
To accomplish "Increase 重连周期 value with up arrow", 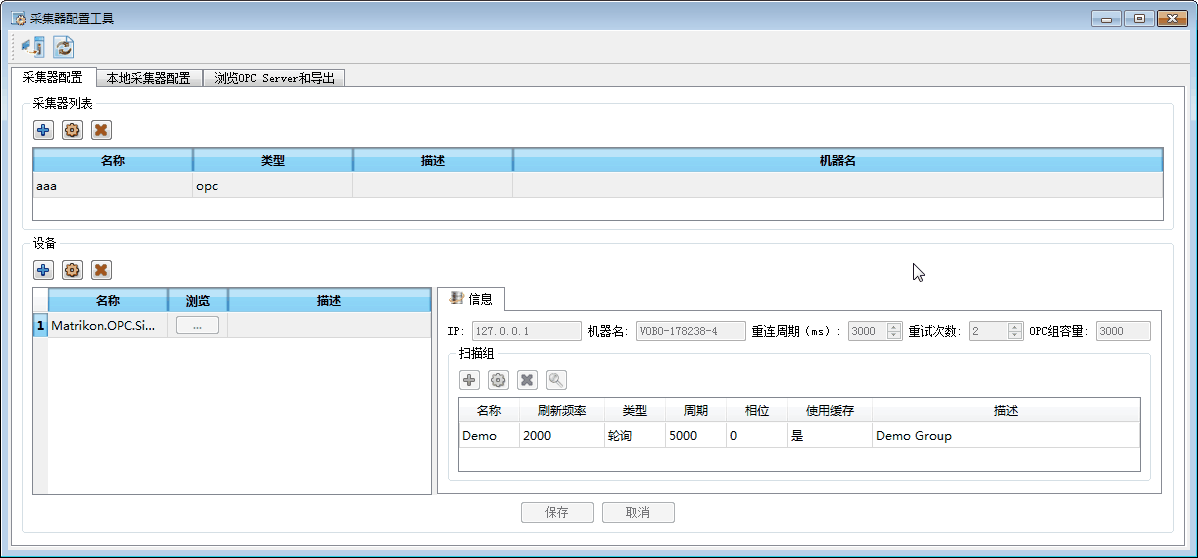I will click(x=894, y=327).
